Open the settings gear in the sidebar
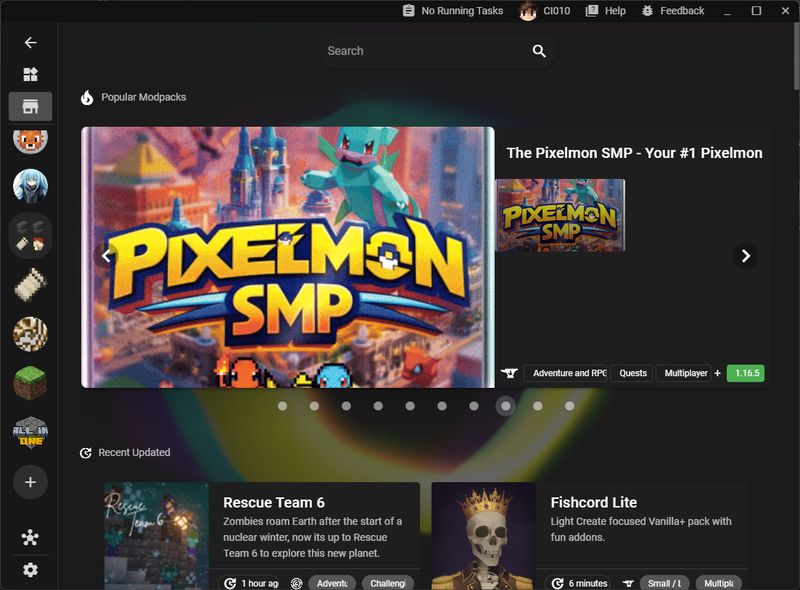The image size is (800, 590). coord(30,570)
